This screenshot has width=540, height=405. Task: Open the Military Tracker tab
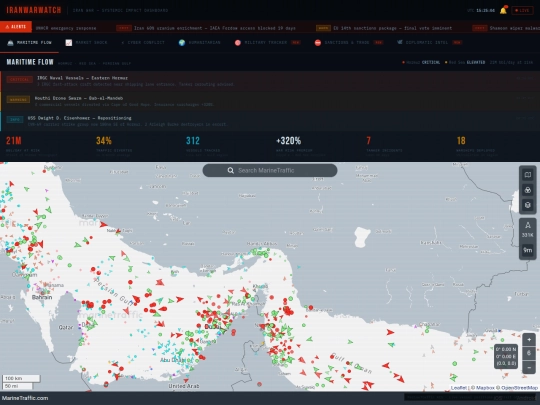[268, 43]
